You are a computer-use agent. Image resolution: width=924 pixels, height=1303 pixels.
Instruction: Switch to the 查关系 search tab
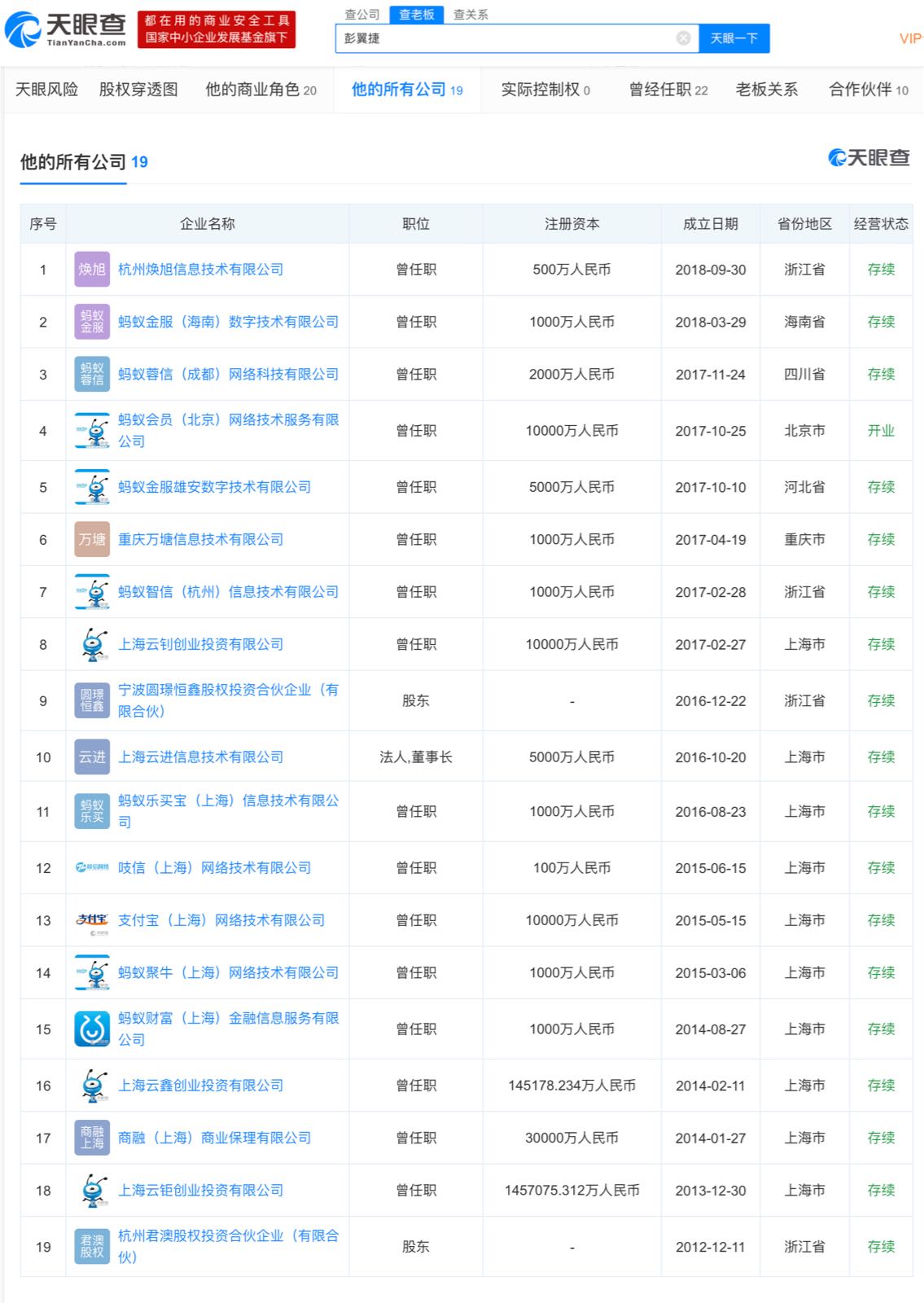[471, 15]
